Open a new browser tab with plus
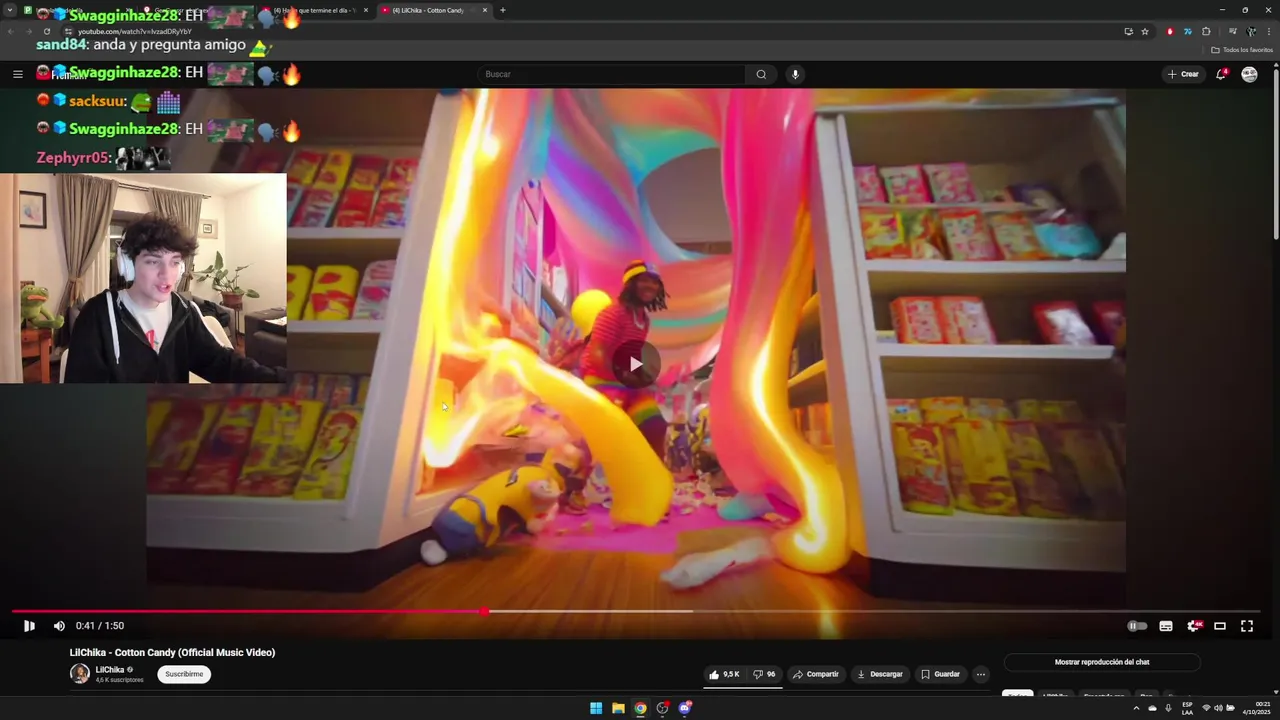 coord(502,10)
